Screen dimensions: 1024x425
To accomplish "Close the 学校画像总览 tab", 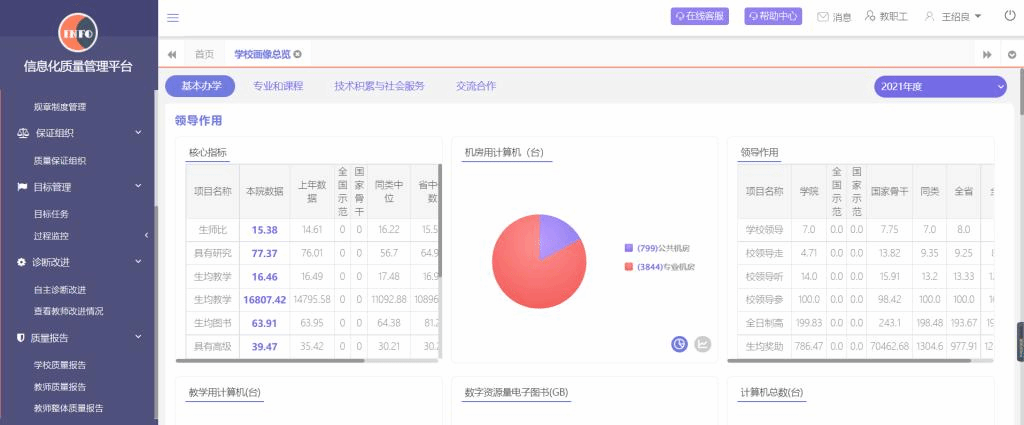I will coord(298,54).
